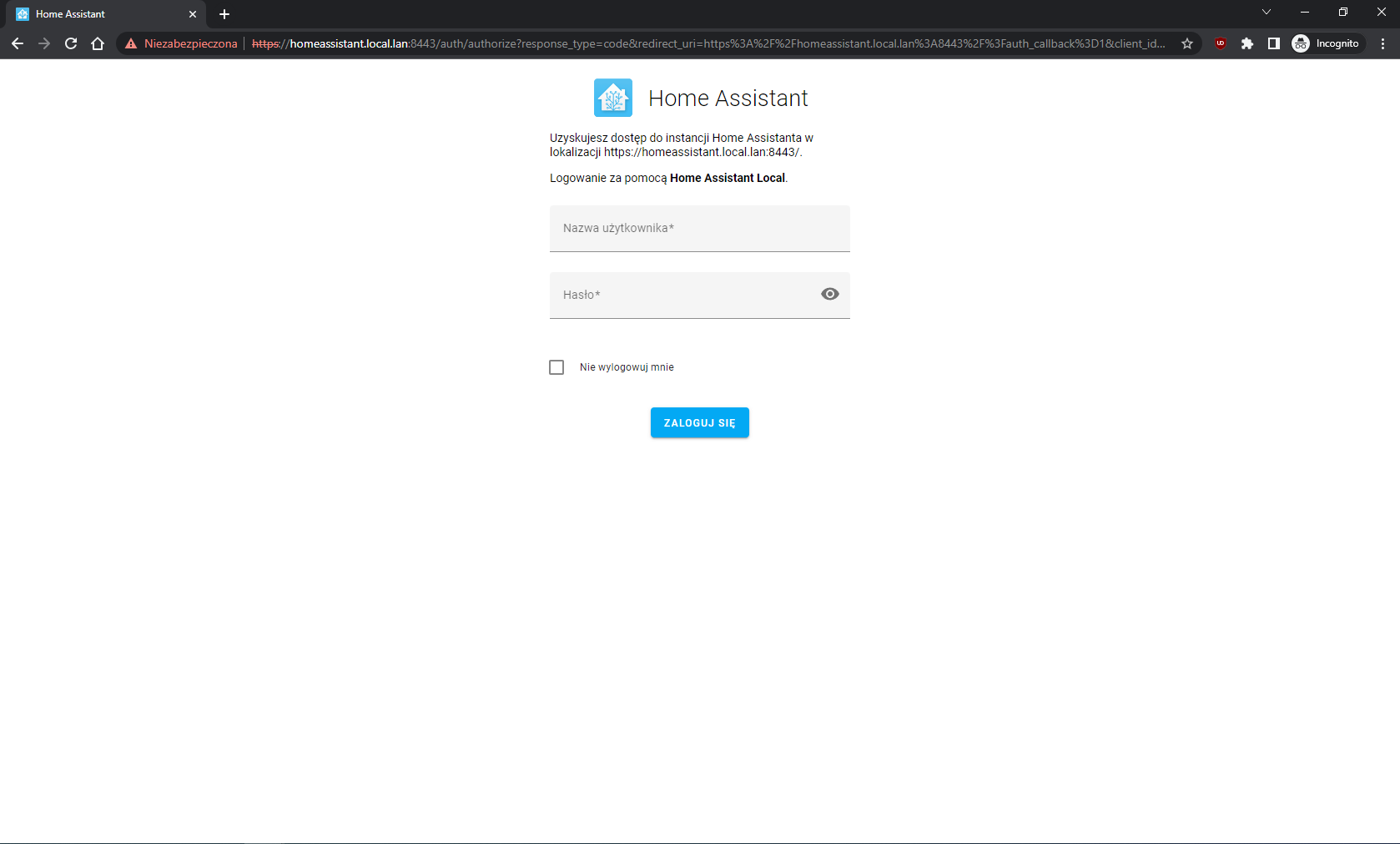Restore down the browser window
1400x844 pixels.
click(1343, 12)
